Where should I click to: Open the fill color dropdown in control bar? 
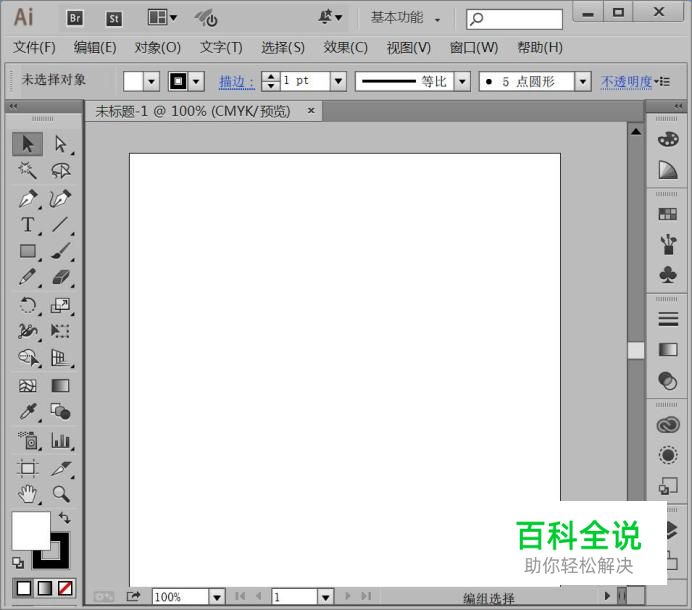151,82
